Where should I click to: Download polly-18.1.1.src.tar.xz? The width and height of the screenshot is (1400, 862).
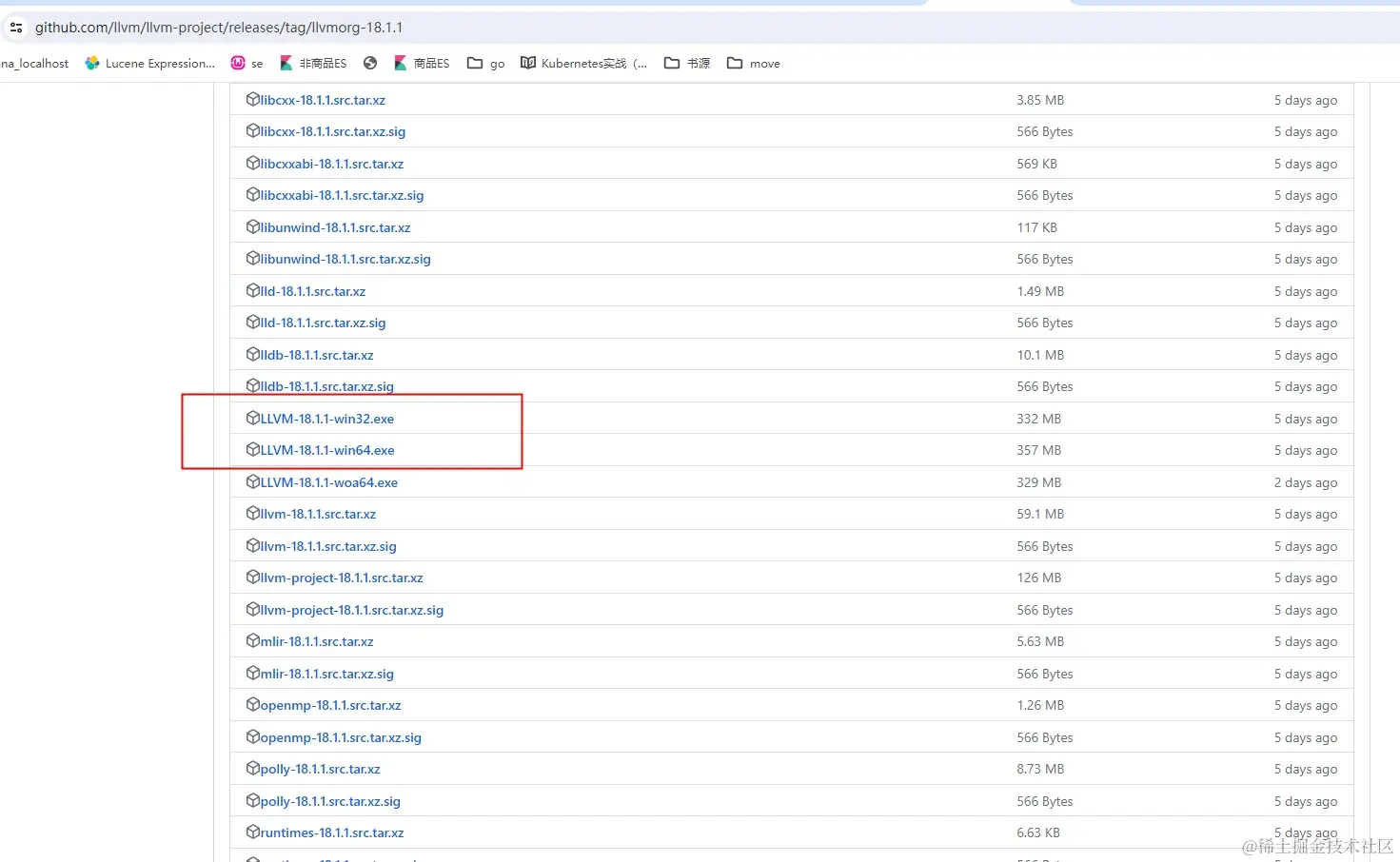tap(321, 769)
